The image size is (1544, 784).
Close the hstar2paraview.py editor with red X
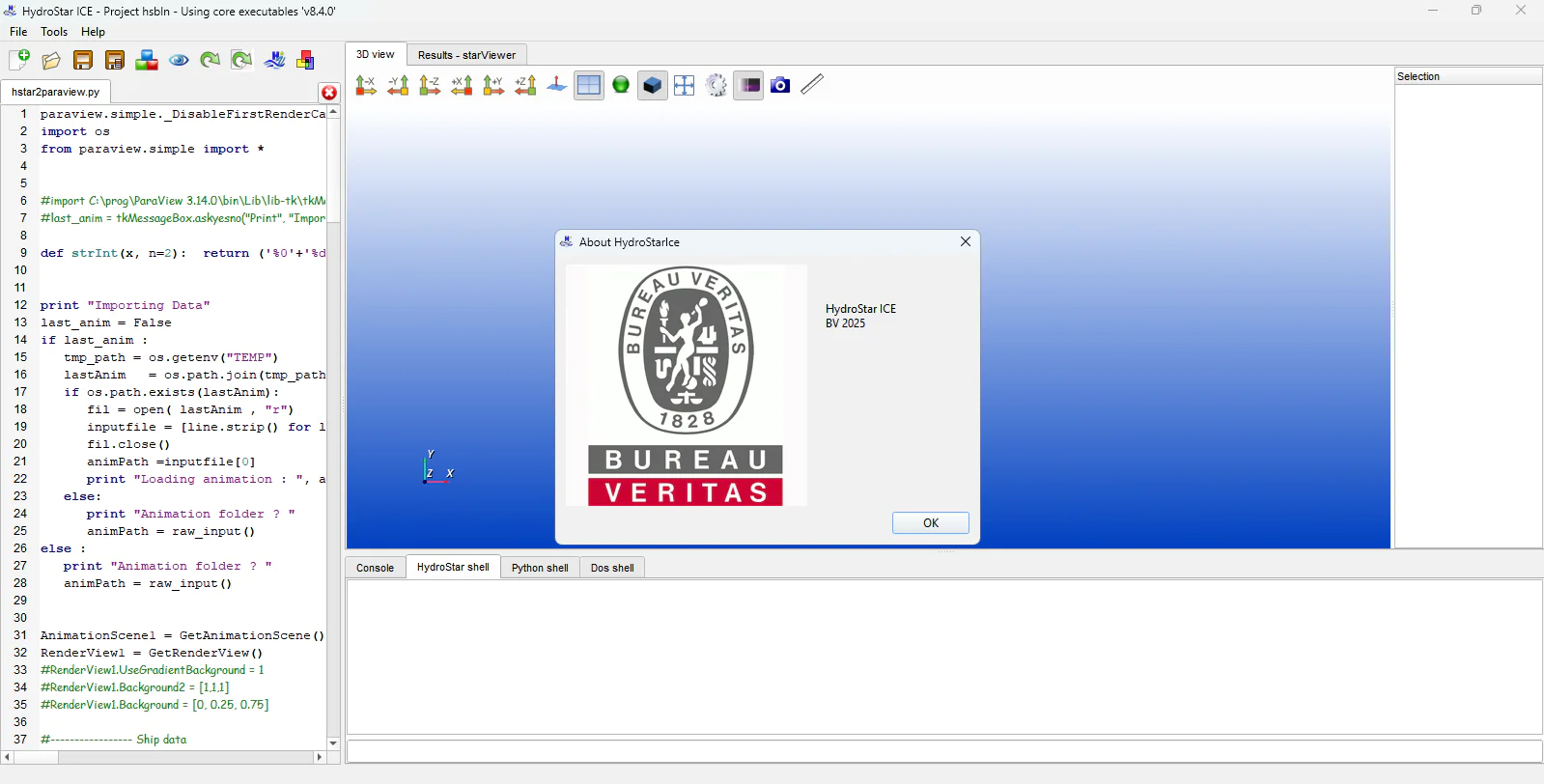[329, 93]
